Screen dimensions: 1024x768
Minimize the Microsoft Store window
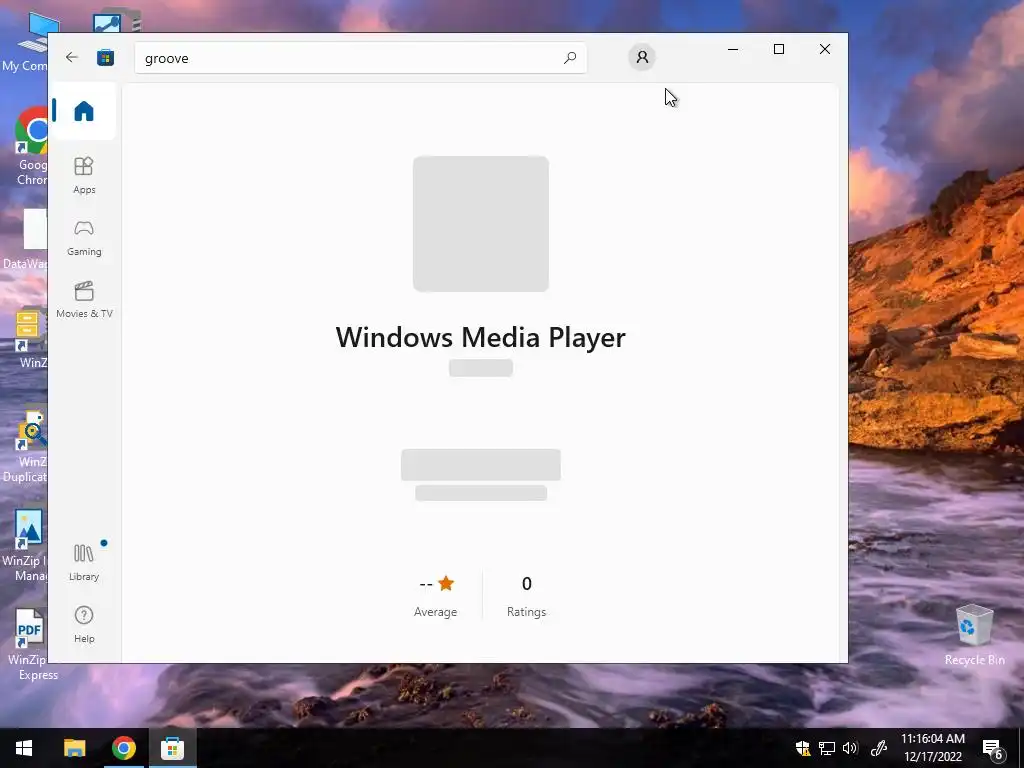point(733,49)
